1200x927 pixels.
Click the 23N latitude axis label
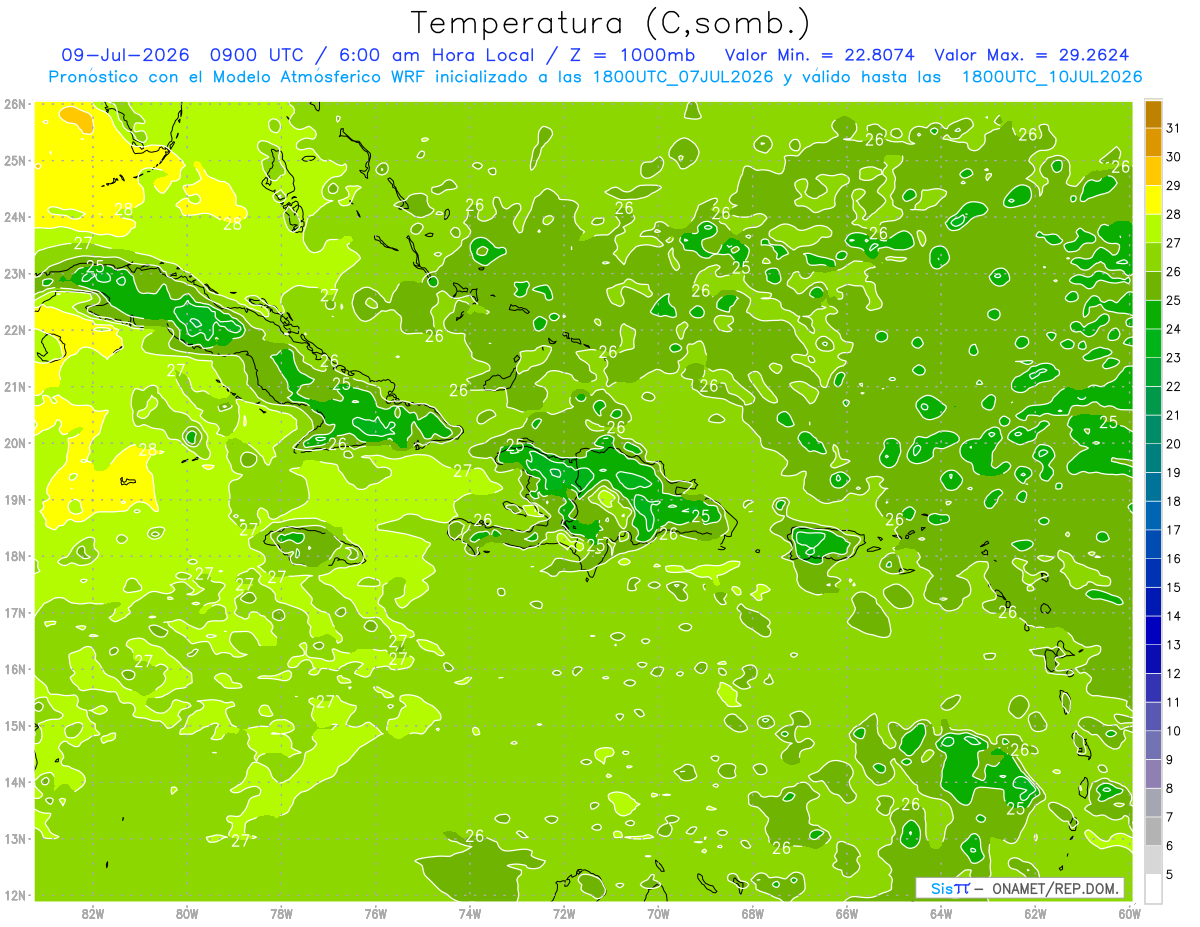click(15, 273)
